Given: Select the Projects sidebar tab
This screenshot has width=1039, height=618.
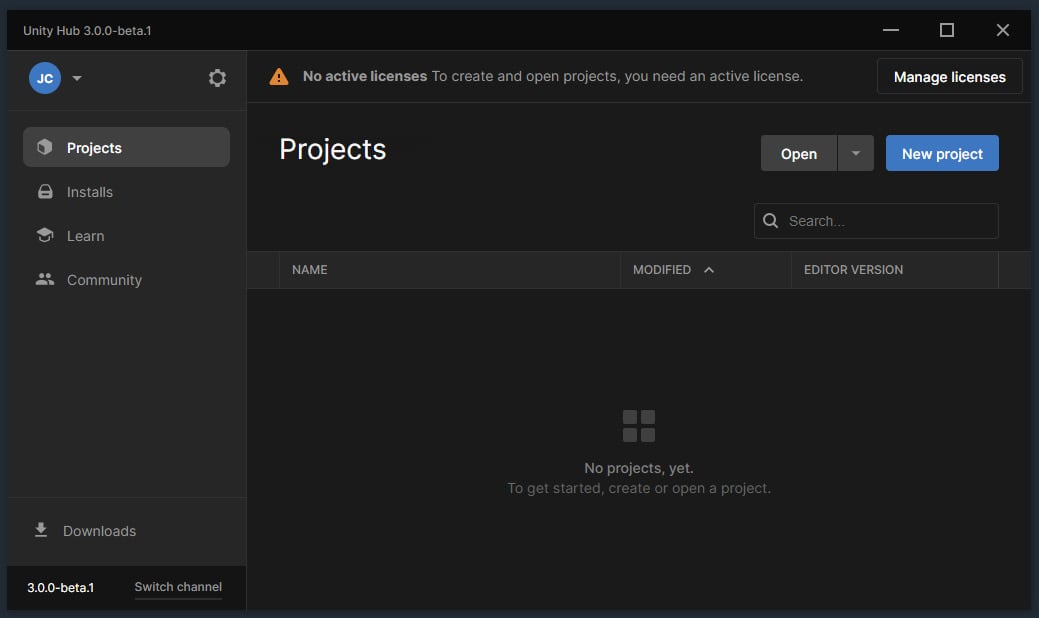Looking at the screenshot, I should [127, 147].
